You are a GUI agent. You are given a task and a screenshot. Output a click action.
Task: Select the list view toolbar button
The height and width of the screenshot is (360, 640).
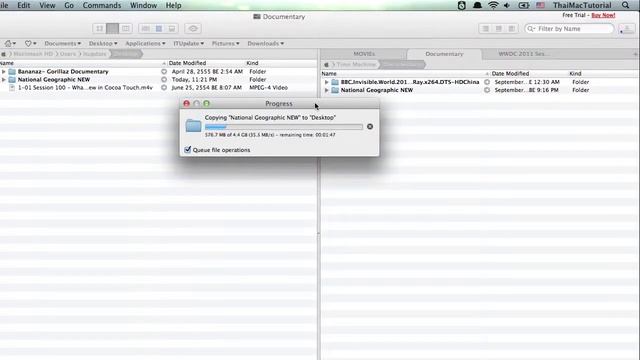pos(112,29)
